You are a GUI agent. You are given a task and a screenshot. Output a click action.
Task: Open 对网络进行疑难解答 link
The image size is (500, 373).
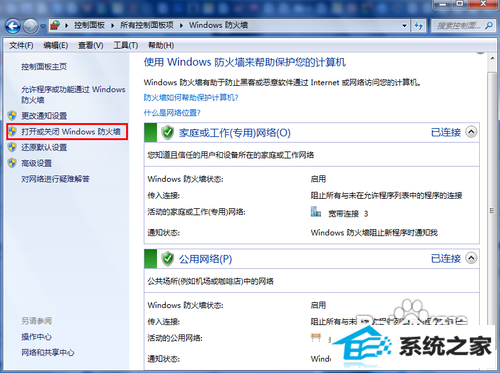click(55, 179)
